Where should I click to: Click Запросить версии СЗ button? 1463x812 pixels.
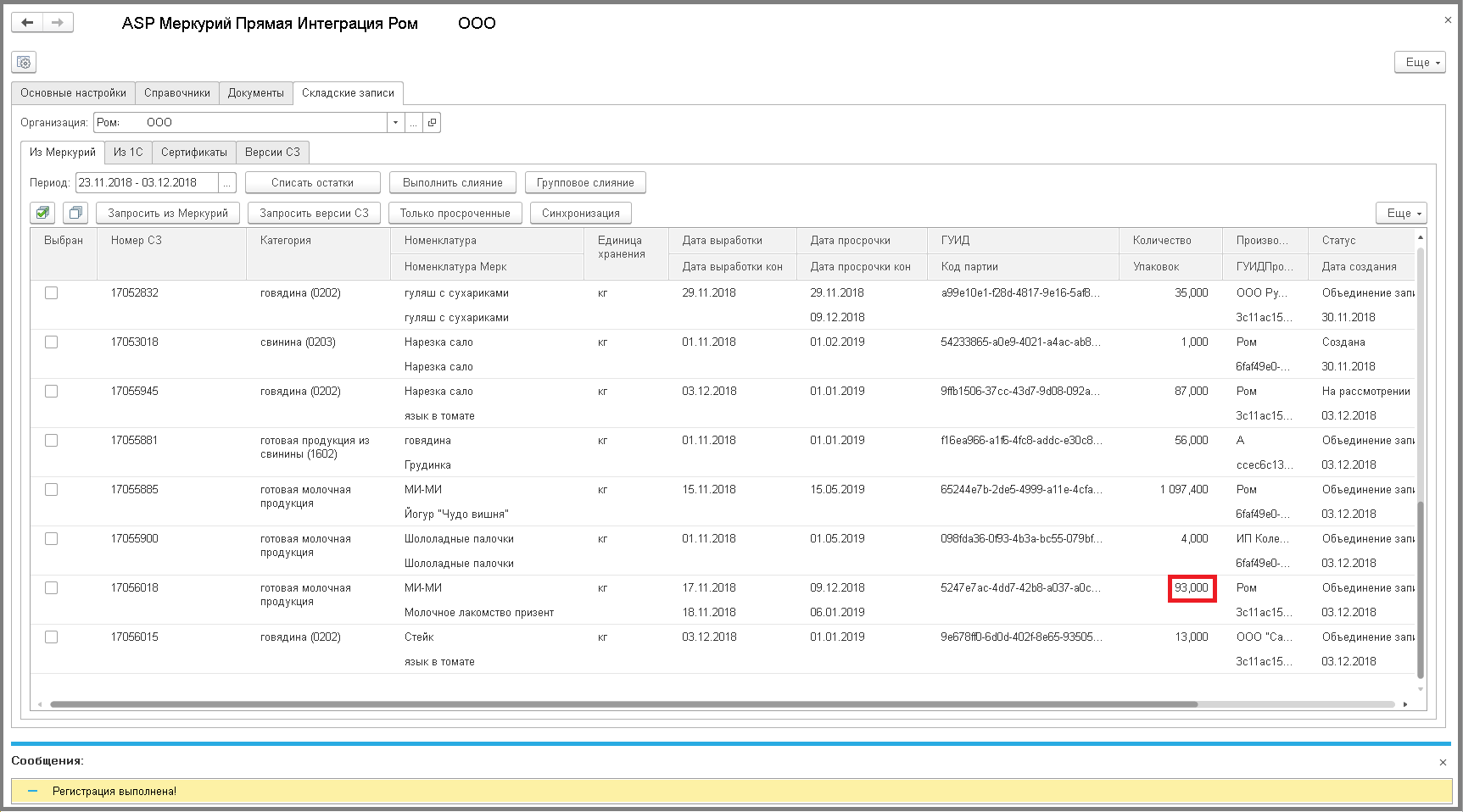tap(314, 213)
